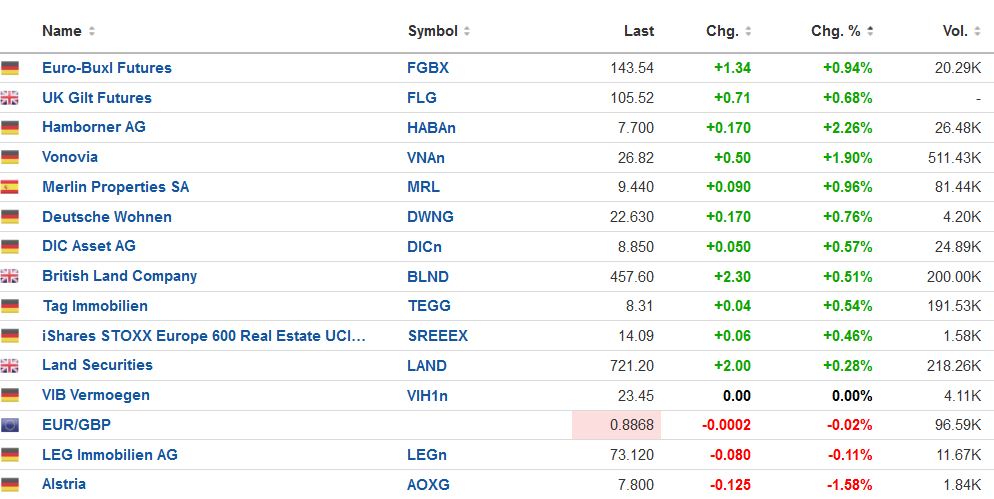Click the UK flag beside British Land Company
This screenshot has height=499, width=994.
point(11,276)
